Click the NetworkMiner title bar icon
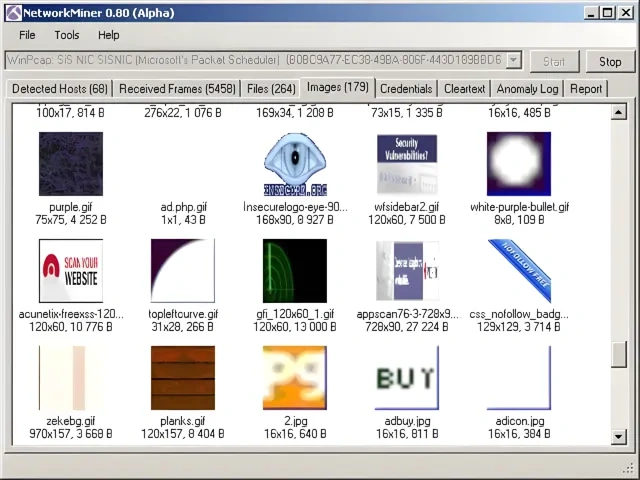640x480 pixels. click(13, 13)
